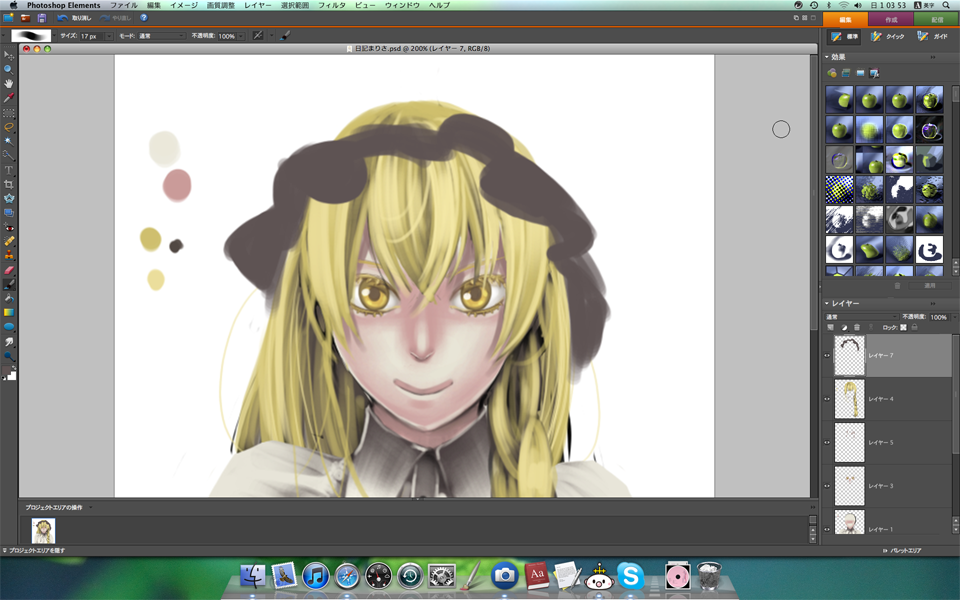Select the Magic Wand tool
This screenshot has height=600, width=960.
coord(9,141)
